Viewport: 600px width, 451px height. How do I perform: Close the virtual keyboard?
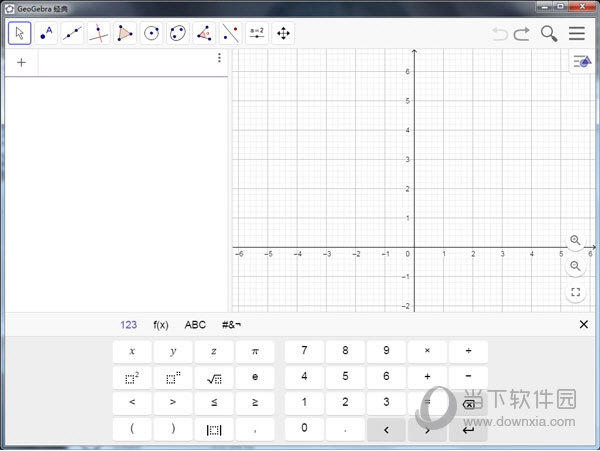pyautogui.click(x=584, y=324)
